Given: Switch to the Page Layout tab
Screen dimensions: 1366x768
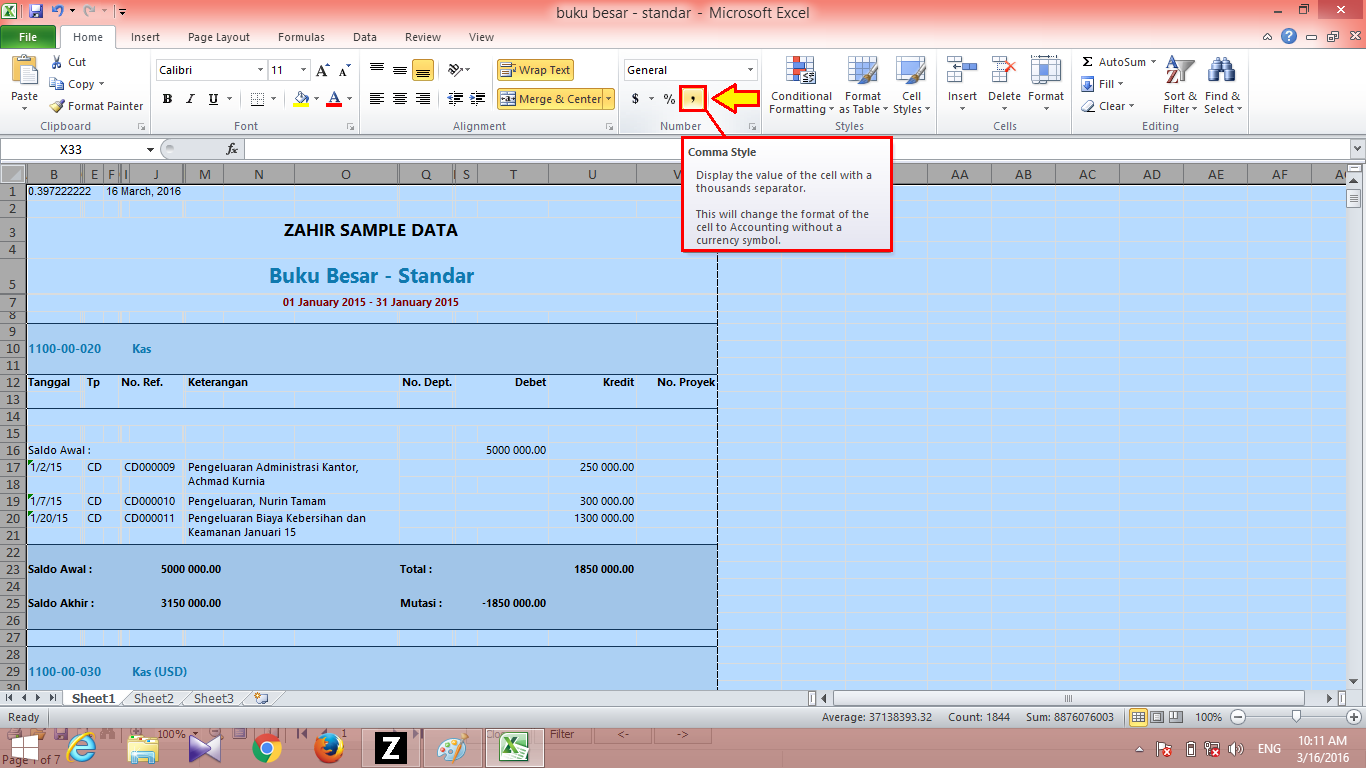Looking at the screenshot, I should click(x=219, y=37).
